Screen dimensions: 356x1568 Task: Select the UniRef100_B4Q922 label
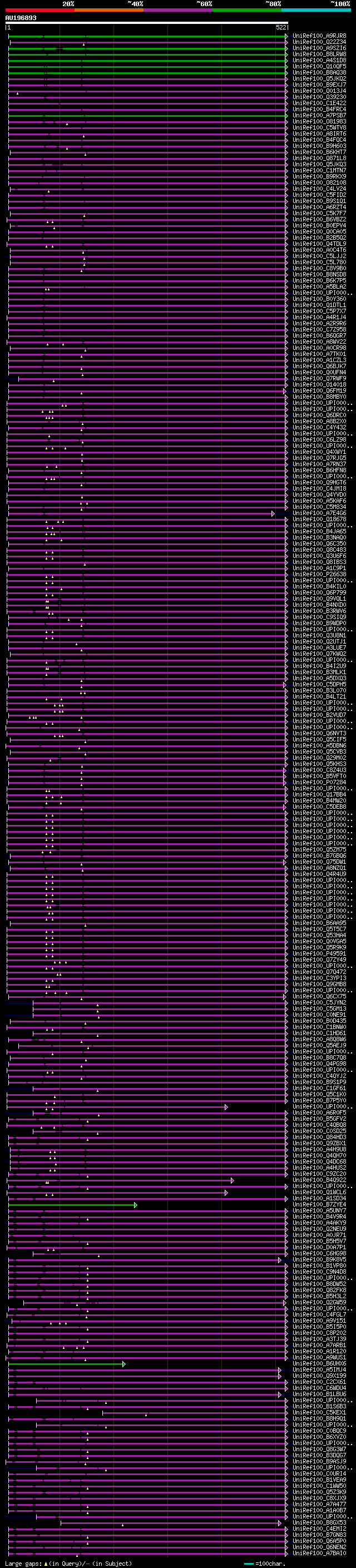(319, 1180)
